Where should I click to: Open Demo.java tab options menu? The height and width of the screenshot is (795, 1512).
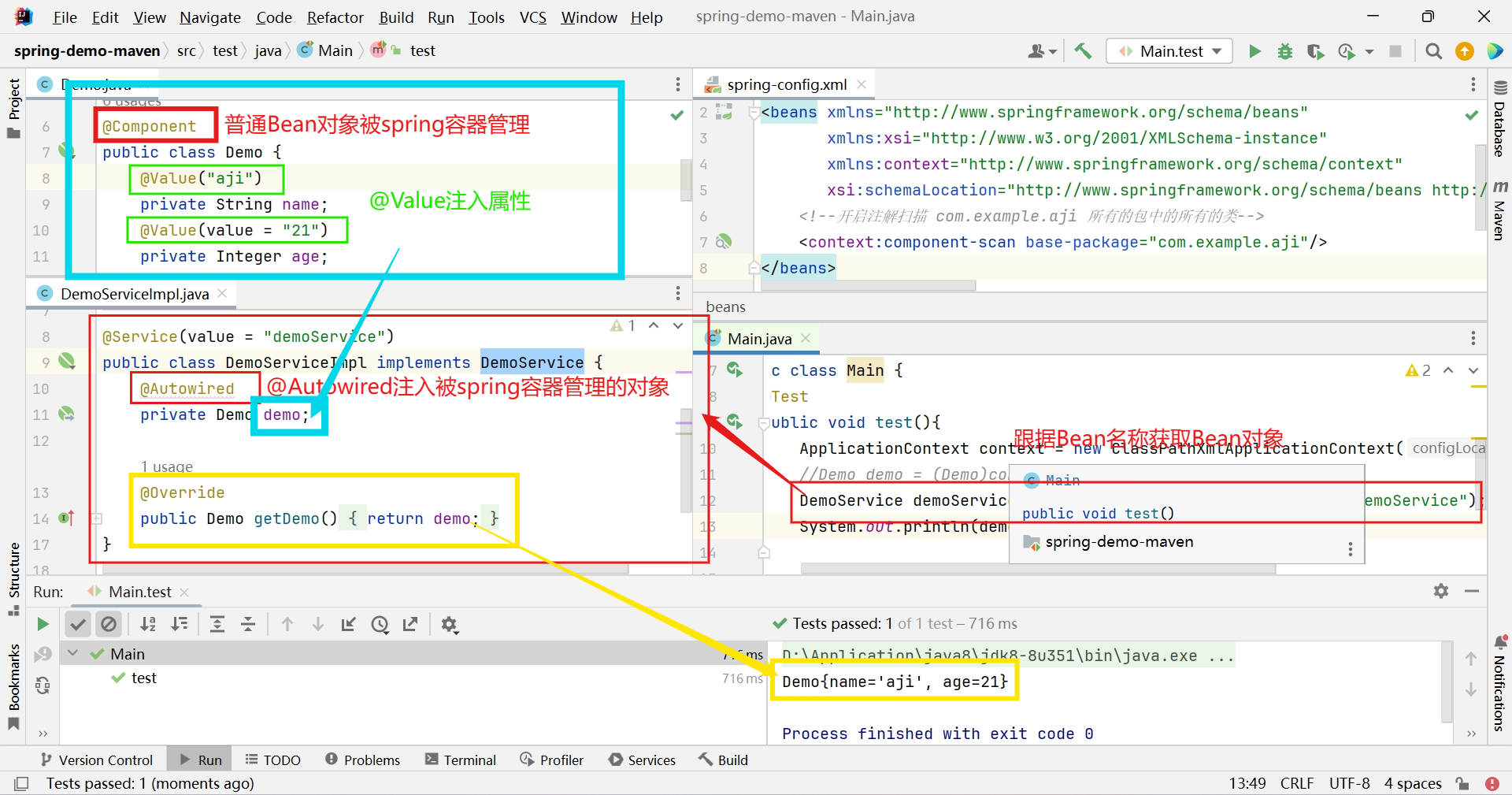pyautogui.click(x=678, y=84)
